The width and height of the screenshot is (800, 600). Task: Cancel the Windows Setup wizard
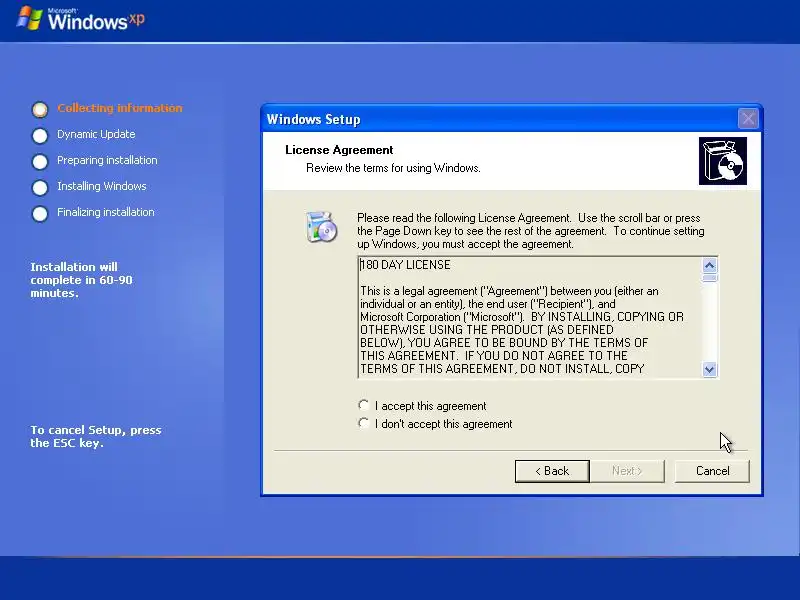(x=712, y=471)
